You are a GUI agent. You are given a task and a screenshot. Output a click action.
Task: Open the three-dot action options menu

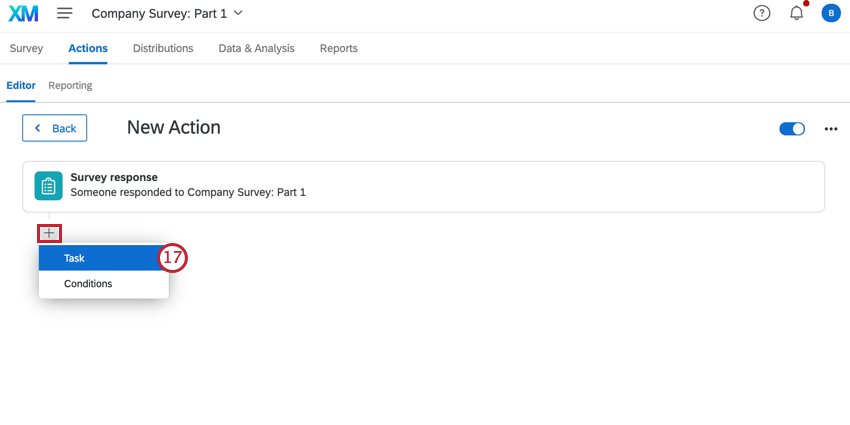click(831, 129)
